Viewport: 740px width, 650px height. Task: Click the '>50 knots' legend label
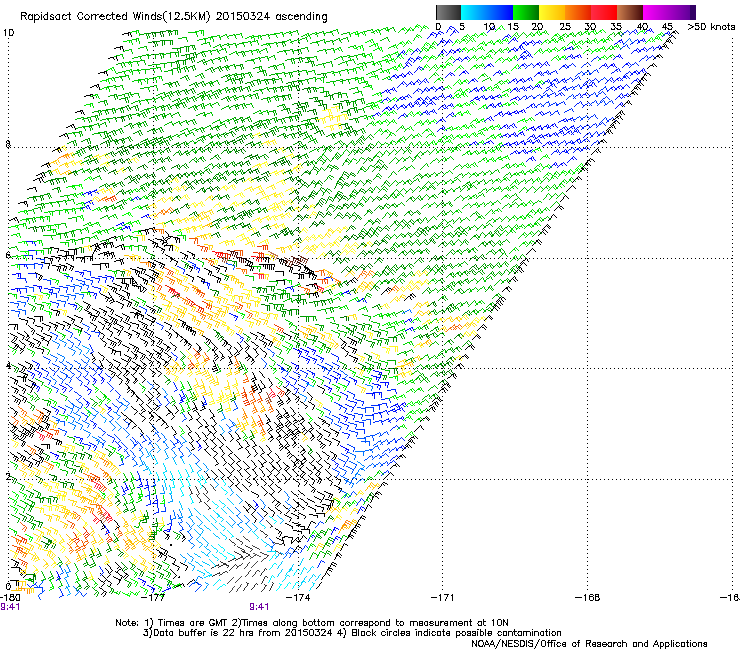[711, 27]
